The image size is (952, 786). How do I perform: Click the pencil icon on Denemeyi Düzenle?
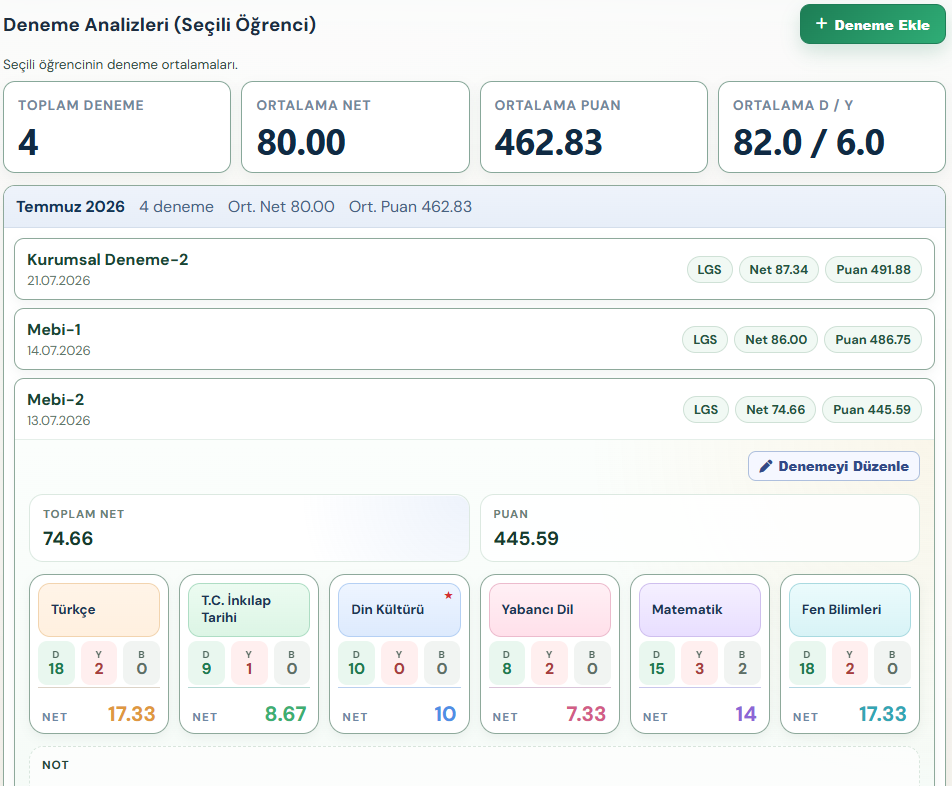(x=766, y=466)
